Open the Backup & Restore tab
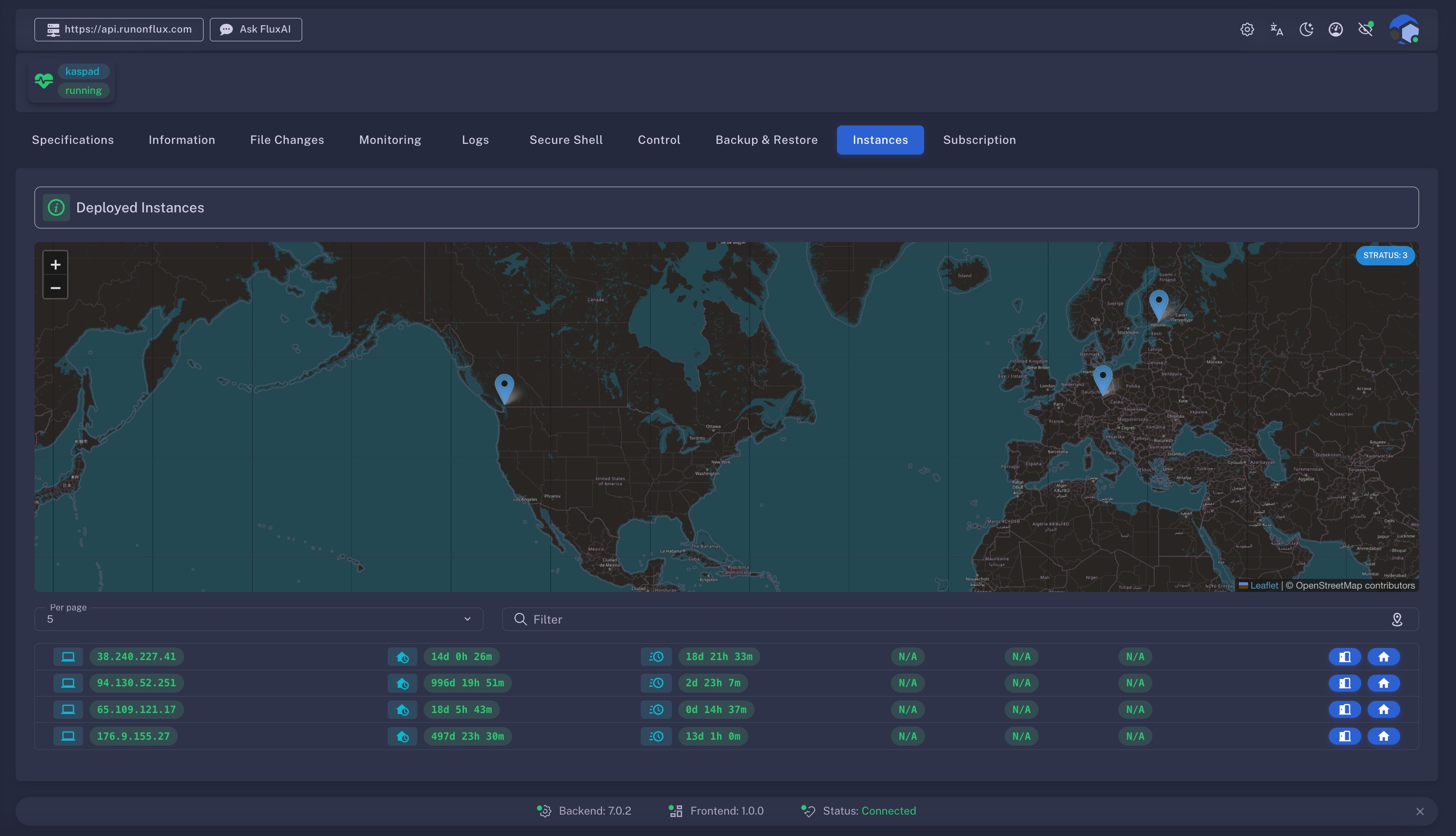 [766, 140]
